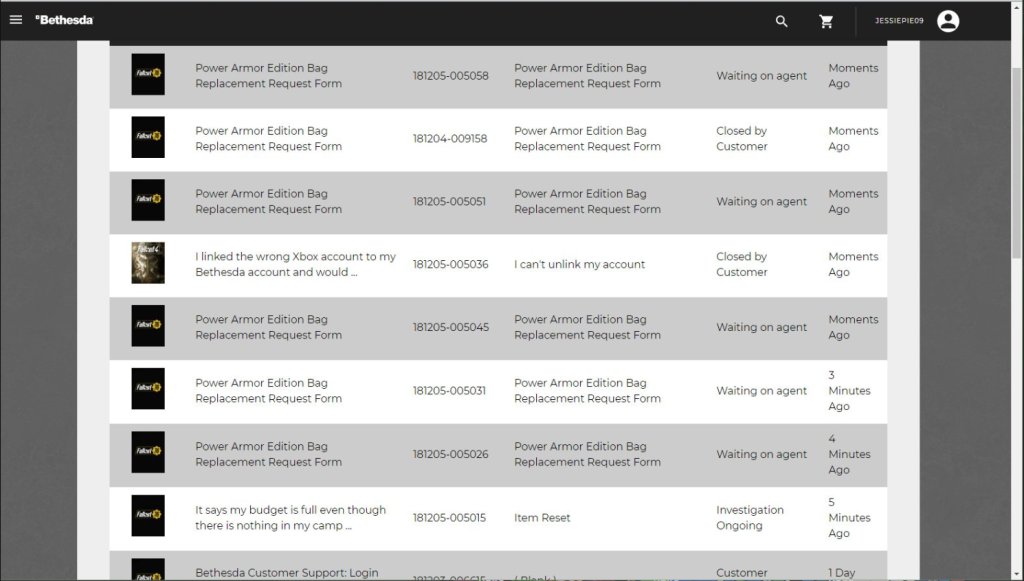Click Fallout thumbnail for ticket 181205-005058
The width and height of the screenshot is (1024, 581).
point(148,74)
